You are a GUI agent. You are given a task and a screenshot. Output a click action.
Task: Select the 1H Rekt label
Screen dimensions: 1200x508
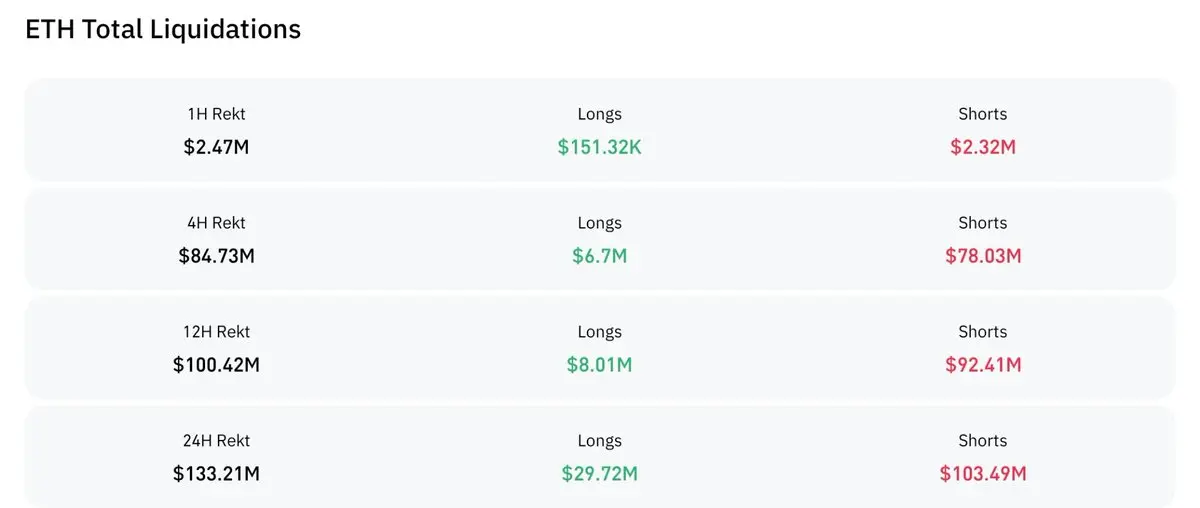[216, 114]
